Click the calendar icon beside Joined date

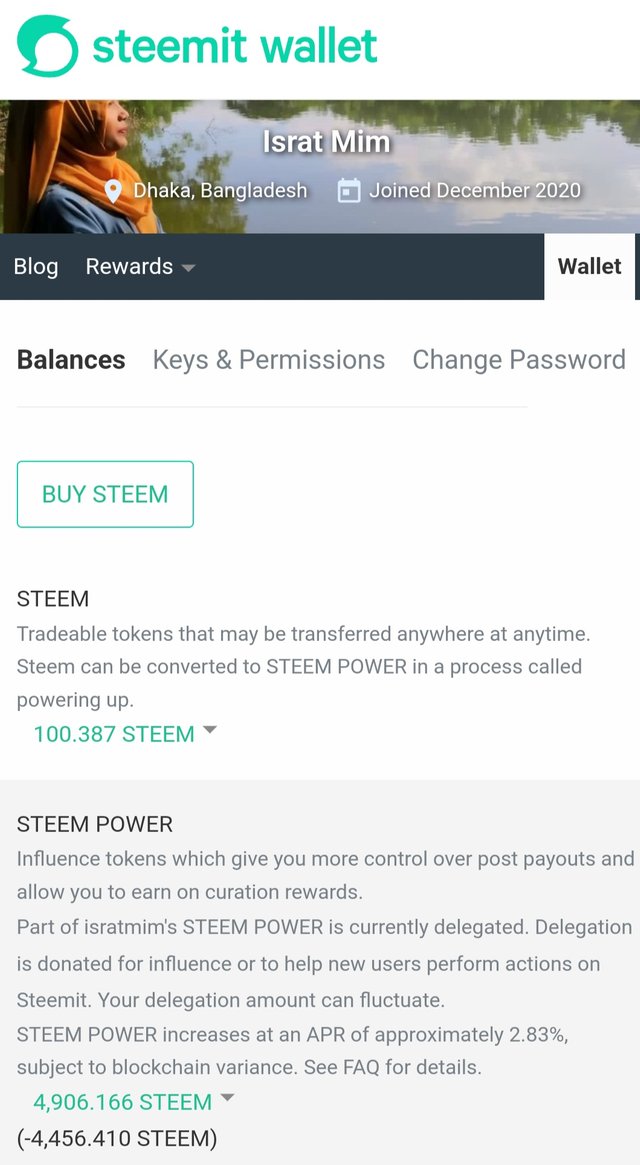[349, 190]
